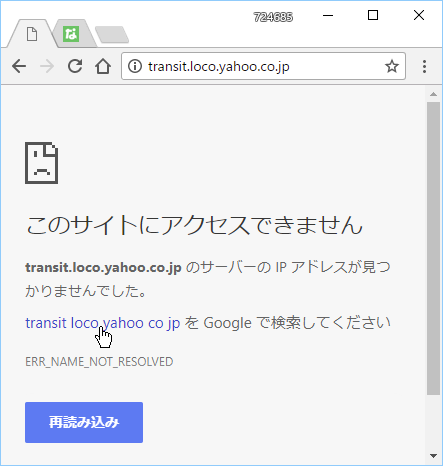Image resolution: width=443 pixels, height=466 pixels.
Task: View site information via the info icon
Action: 135,66
